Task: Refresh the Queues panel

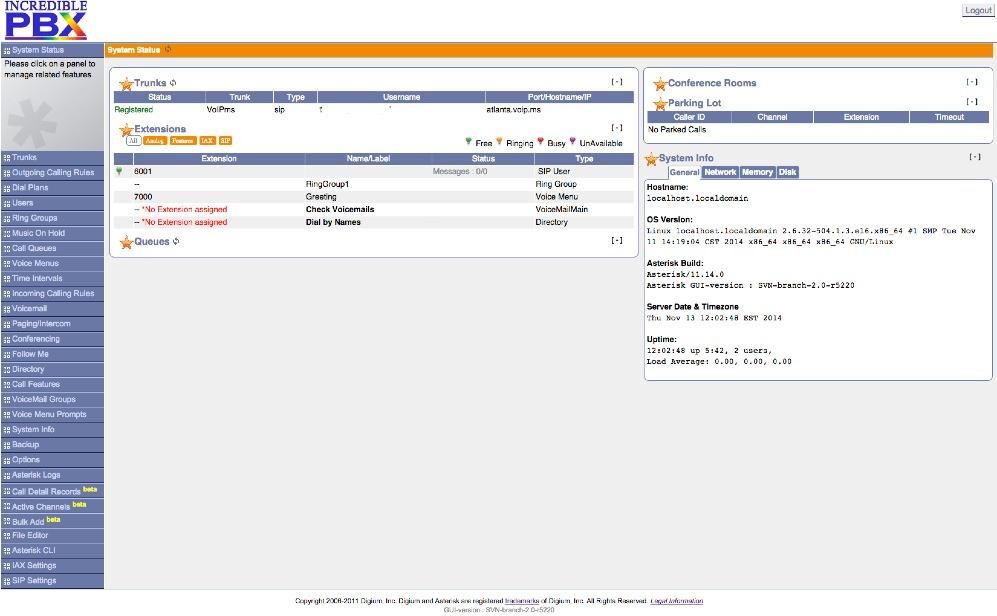Action: 176,242
